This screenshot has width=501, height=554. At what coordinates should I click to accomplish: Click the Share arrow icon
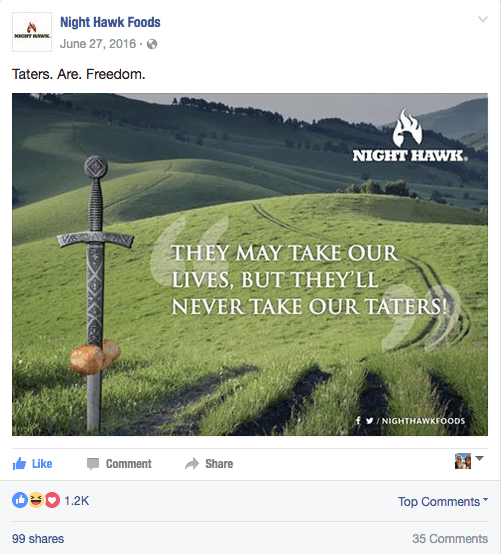[x=192, y=464]
